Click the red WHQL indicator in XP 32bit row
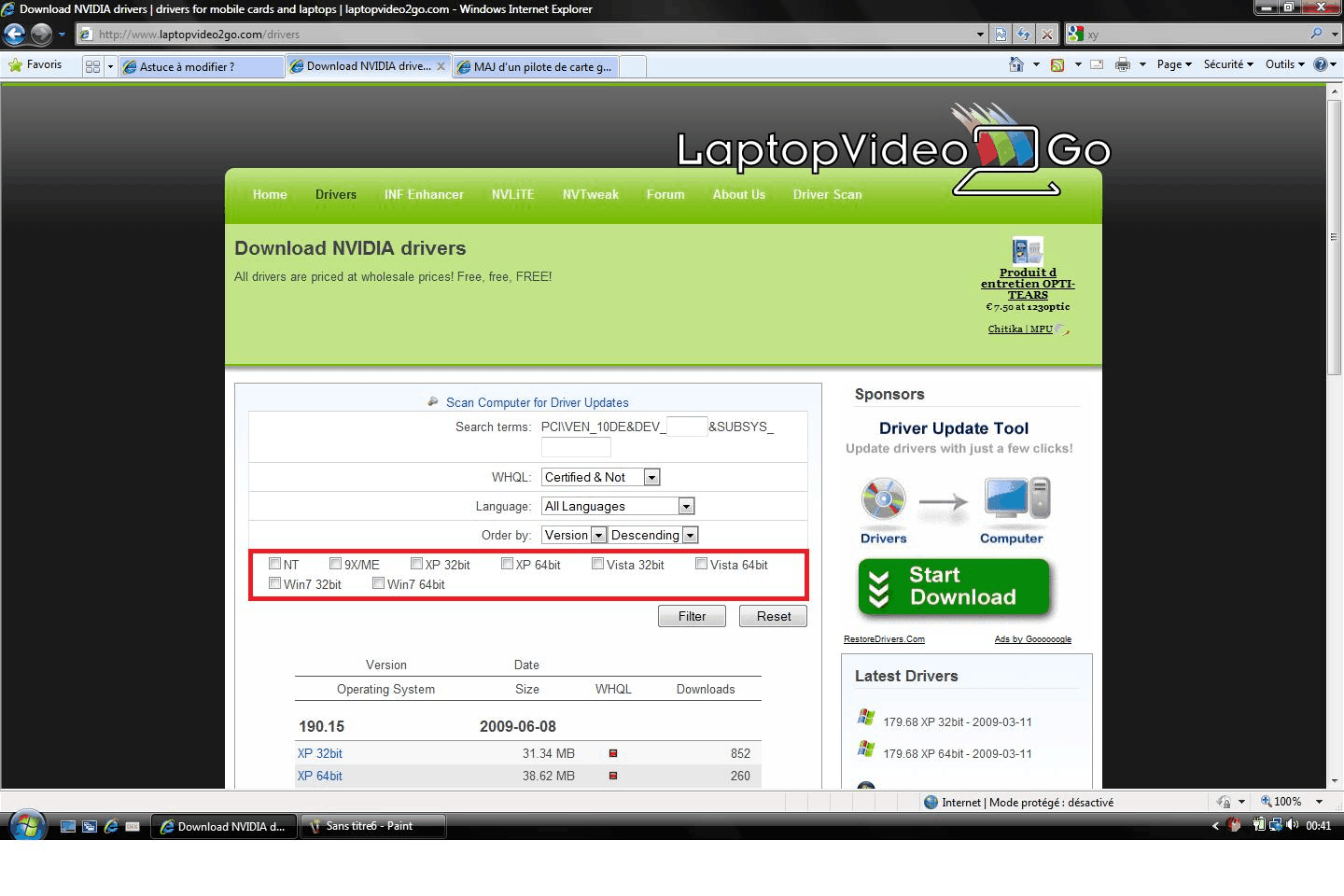The image size is (1344, 896). pyautogui.click(x=613, y=753)
